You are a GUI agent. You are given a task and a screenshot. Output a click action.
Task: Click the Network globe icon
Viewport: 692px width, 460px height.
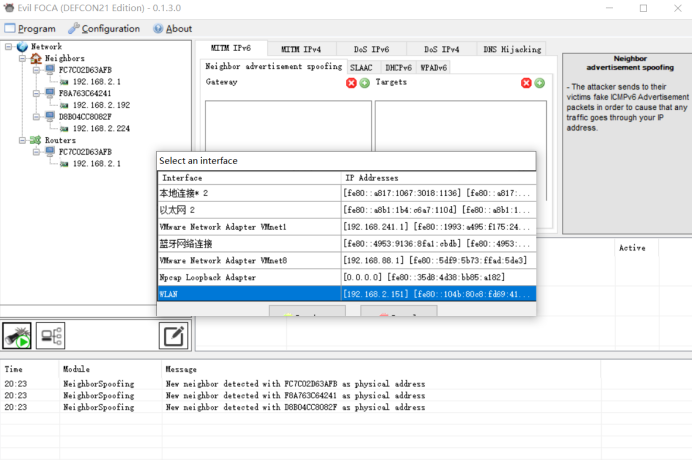tap(22, 46)
